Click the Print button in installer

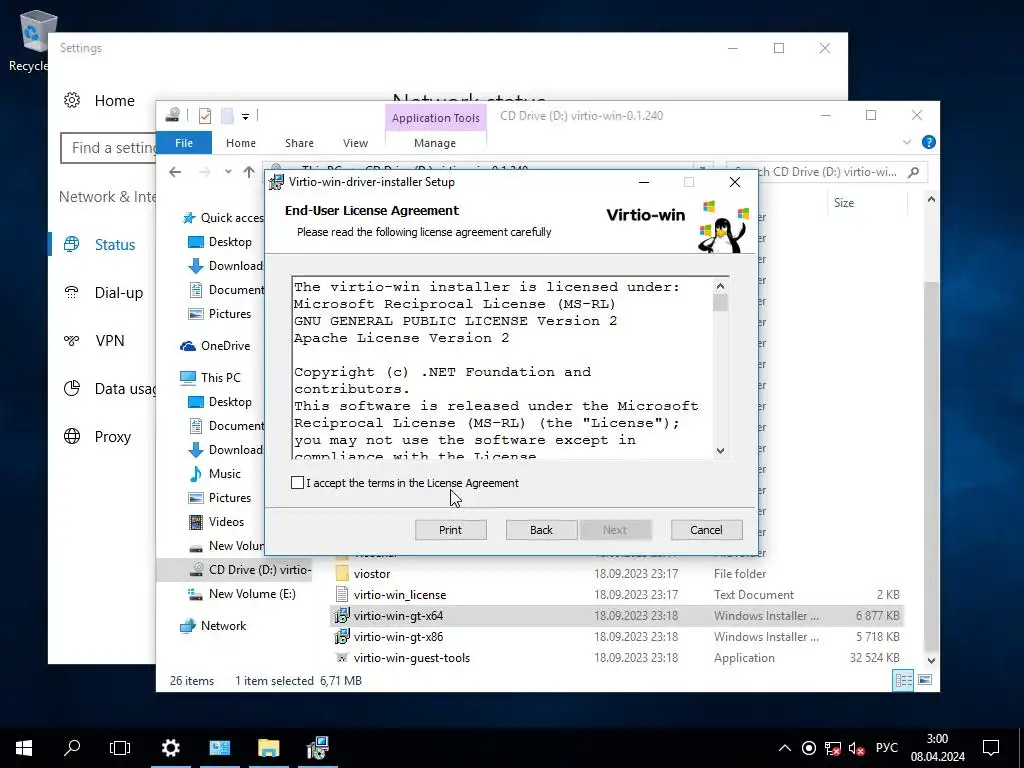point(451,530)
